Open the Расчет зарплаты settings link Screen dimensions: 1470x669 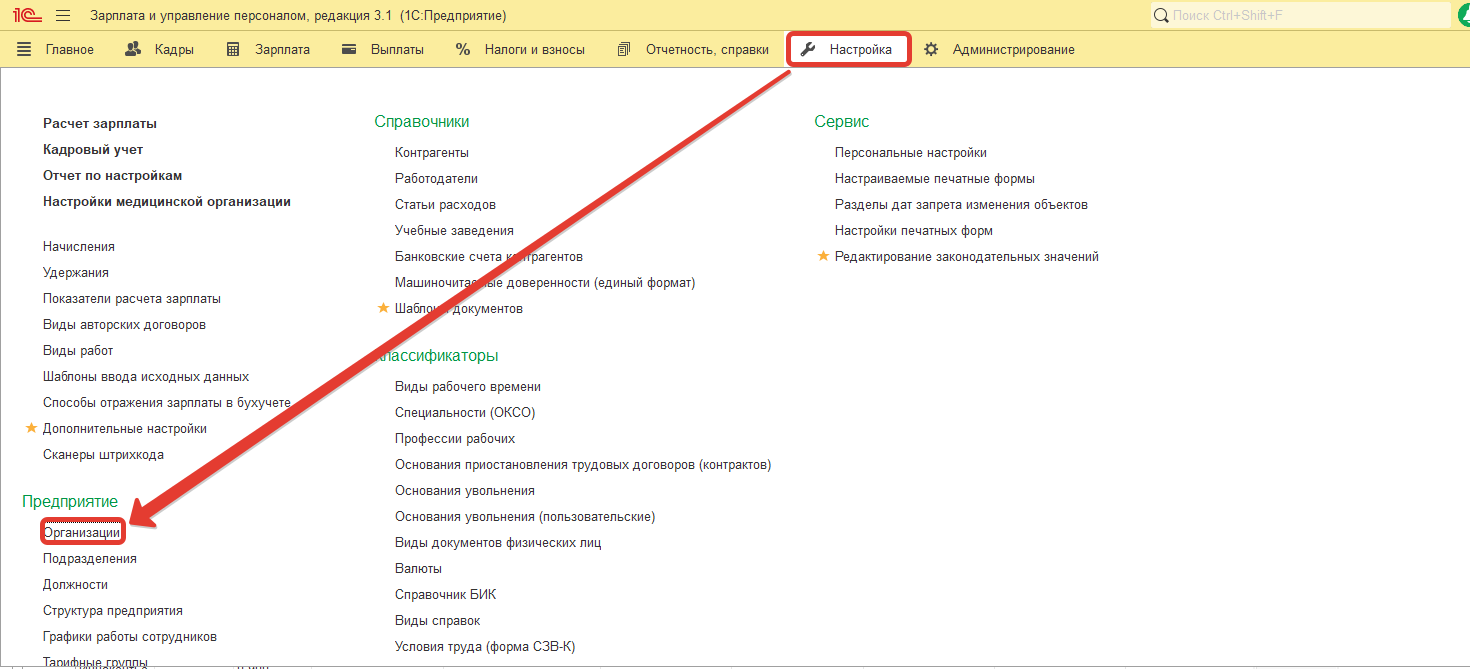tap(100, 124)
